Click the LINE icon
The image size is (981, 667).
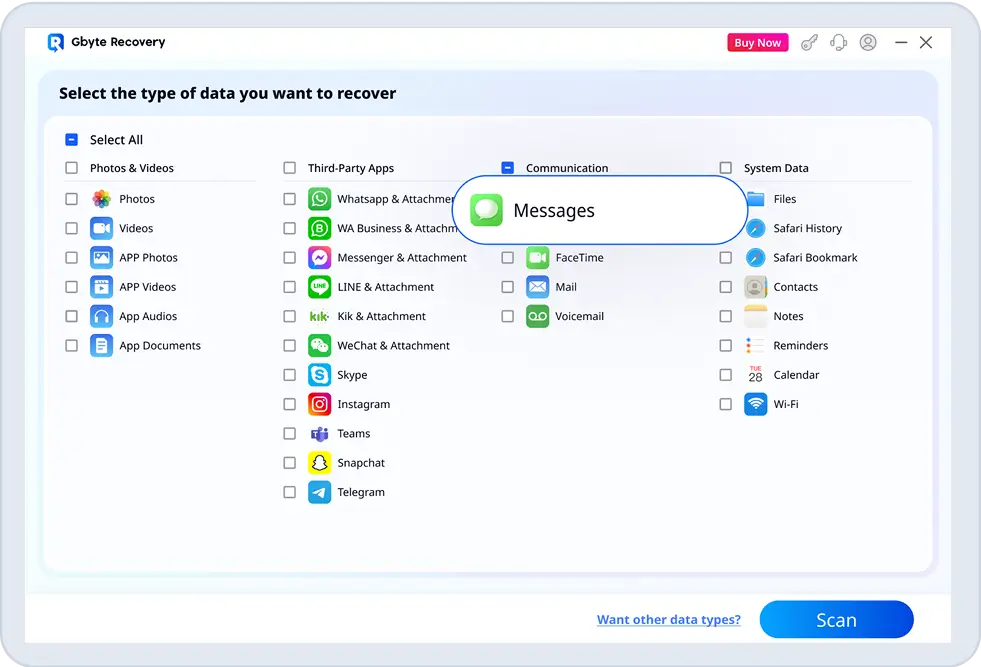point(320,287)
